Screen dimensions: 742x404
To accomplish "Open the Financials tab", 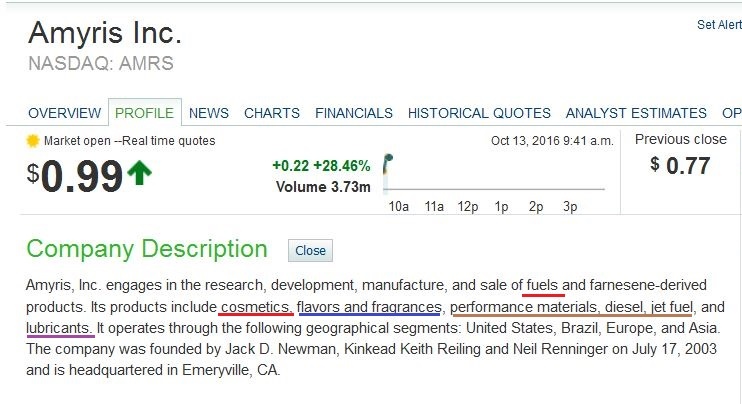I will [x=354, y=113].
